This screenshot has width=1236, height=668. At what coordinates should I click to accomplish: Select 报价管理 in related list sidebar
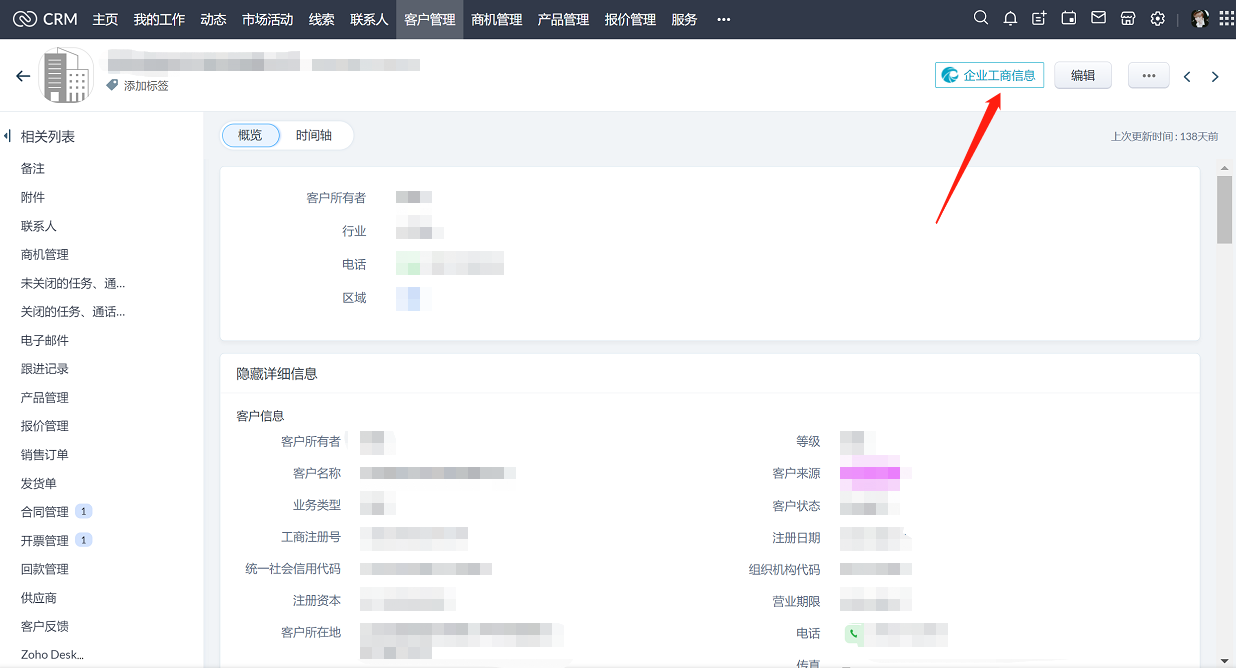pyautogui.click(x=45, y=426)
